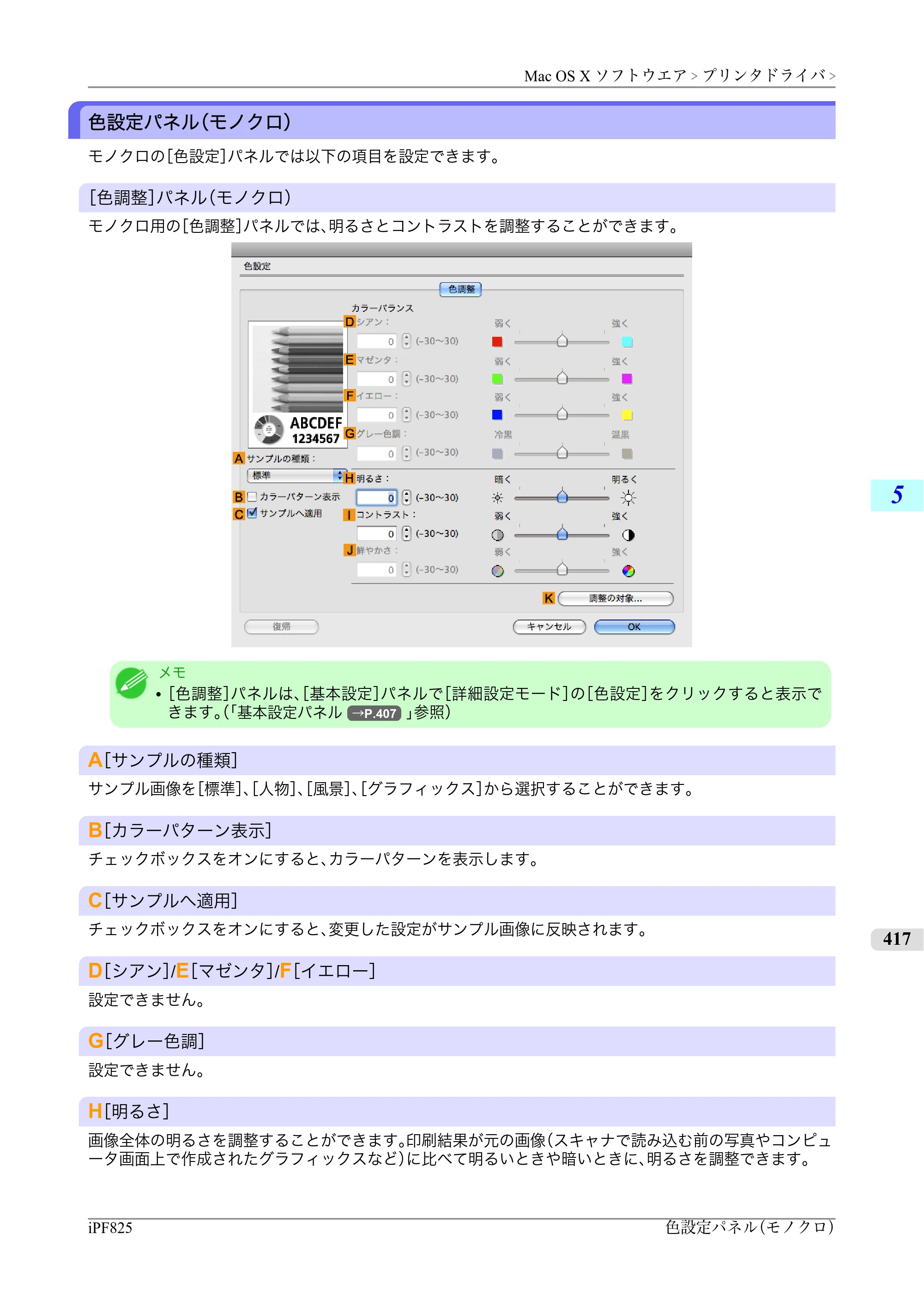The image size is (924, 1307).
Task: Click the cyan swatch at slider's strong end
Action: point(627,341)
